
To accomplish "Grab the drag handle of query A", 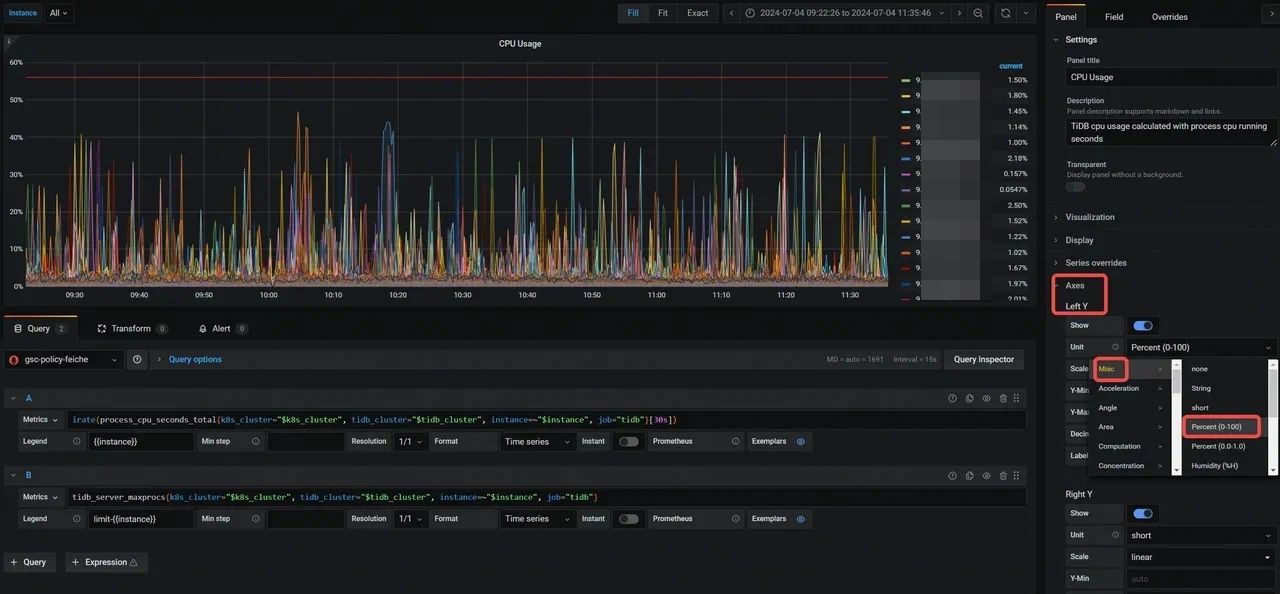I will [x=1017, y=398].
